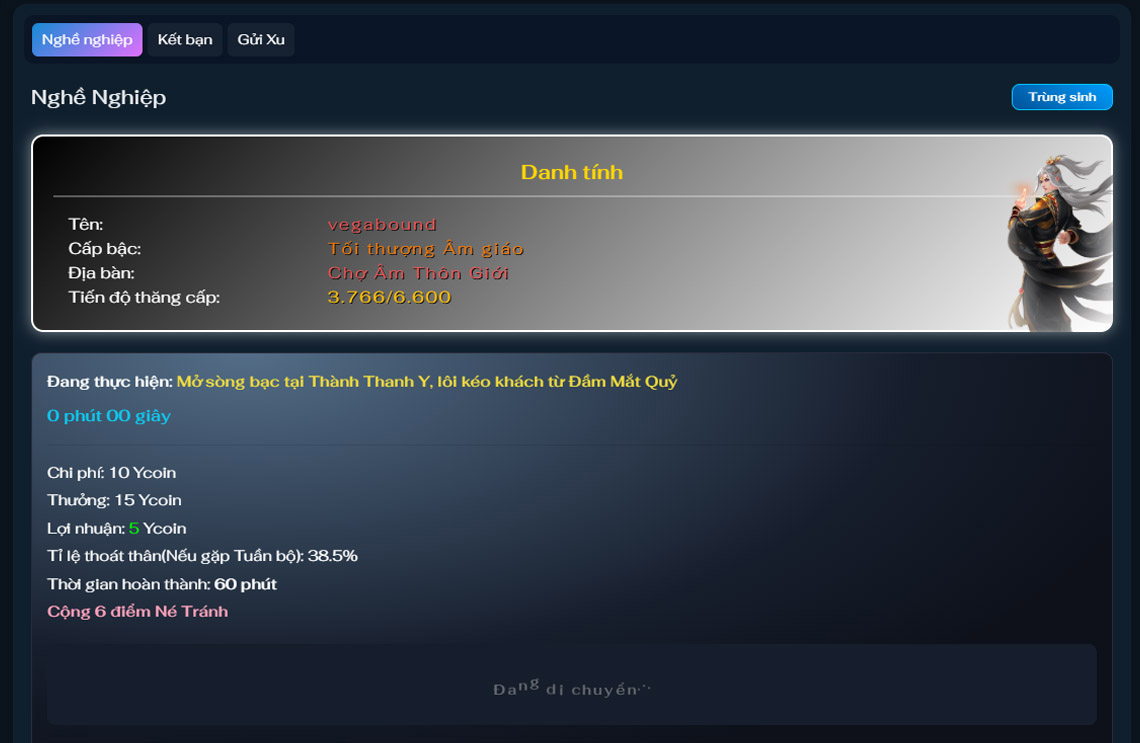Viewport: 1140px width, 743px height.
Task: Click the Chi phí 10 Ycoin line
Action: (x=111, y=473)
